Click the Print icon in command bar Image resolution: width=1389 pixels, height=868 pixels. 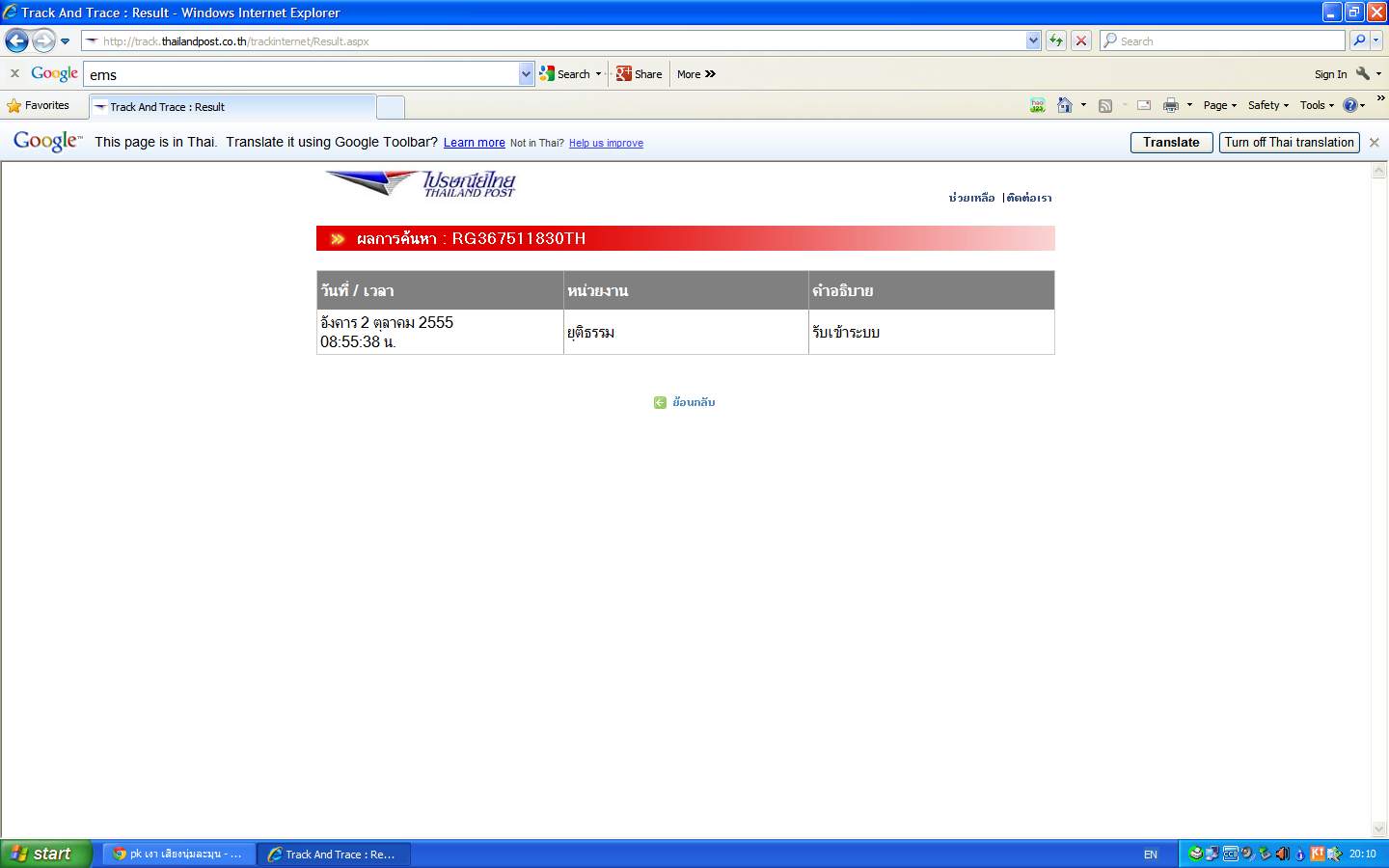(x=1170, y=105)
